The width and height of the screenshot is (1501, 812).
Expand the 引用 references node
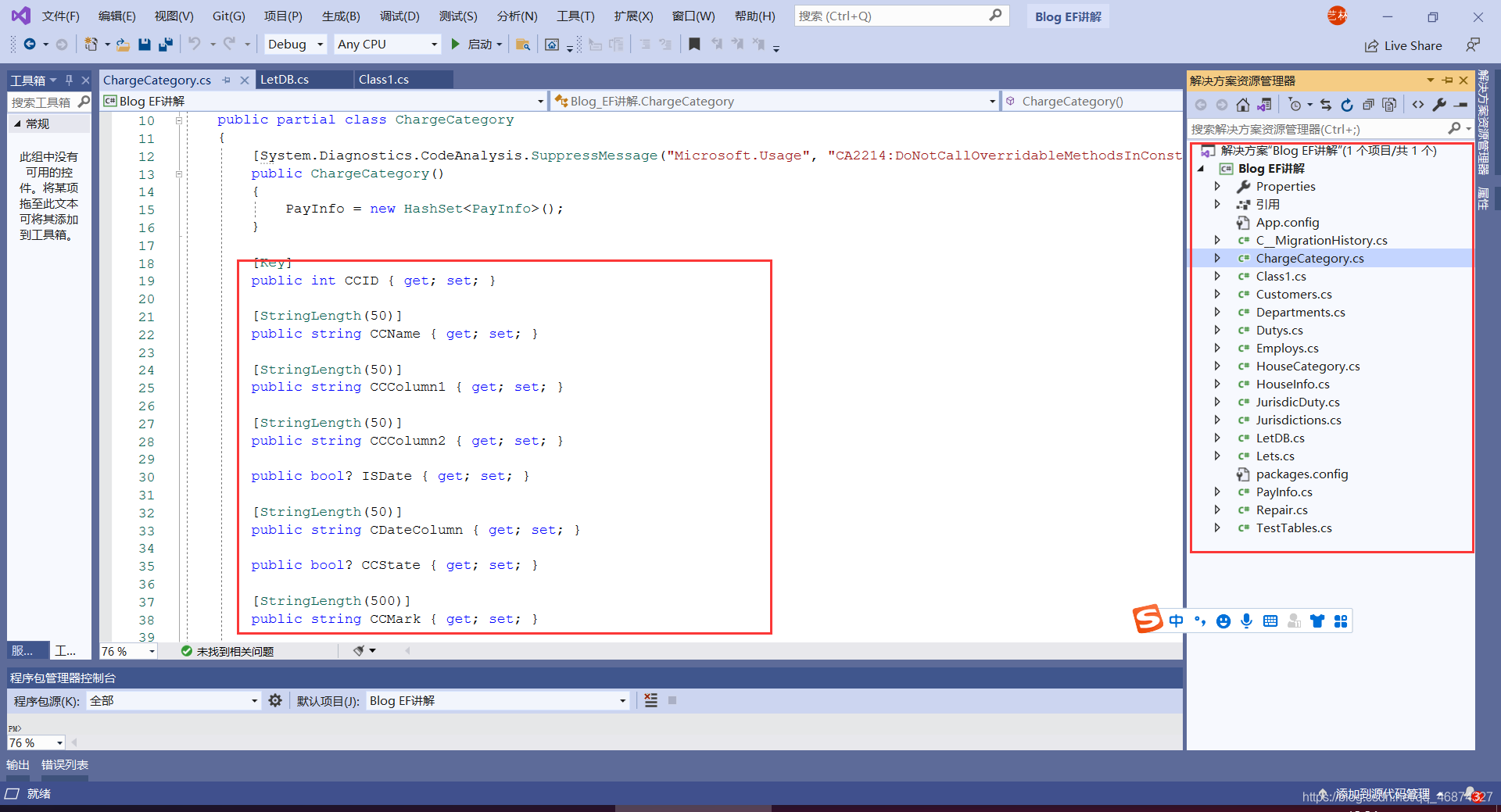click(1217, 204)
